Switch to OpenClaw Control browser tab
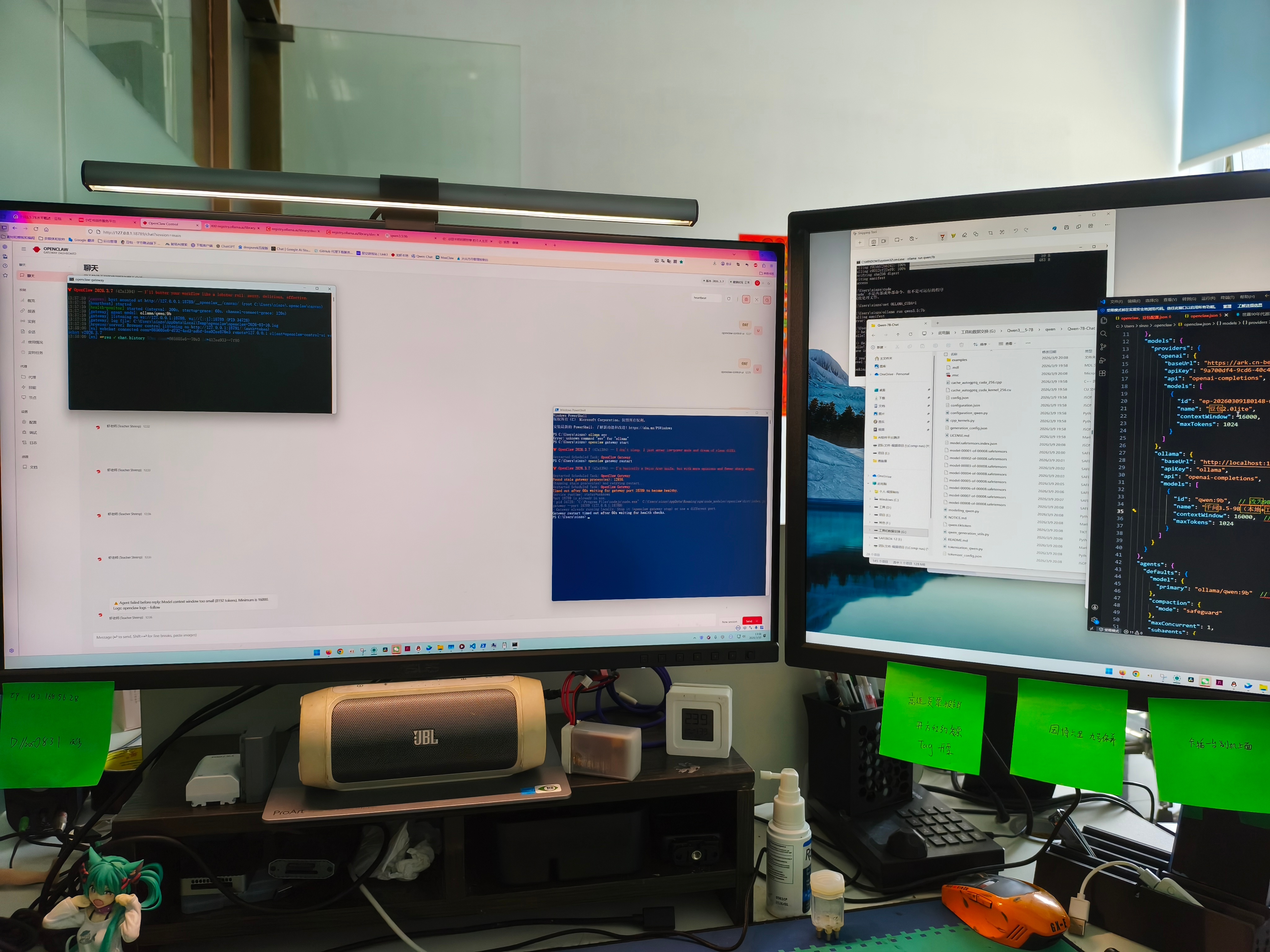Screen dimensions: 1270x952 [164, 224]
